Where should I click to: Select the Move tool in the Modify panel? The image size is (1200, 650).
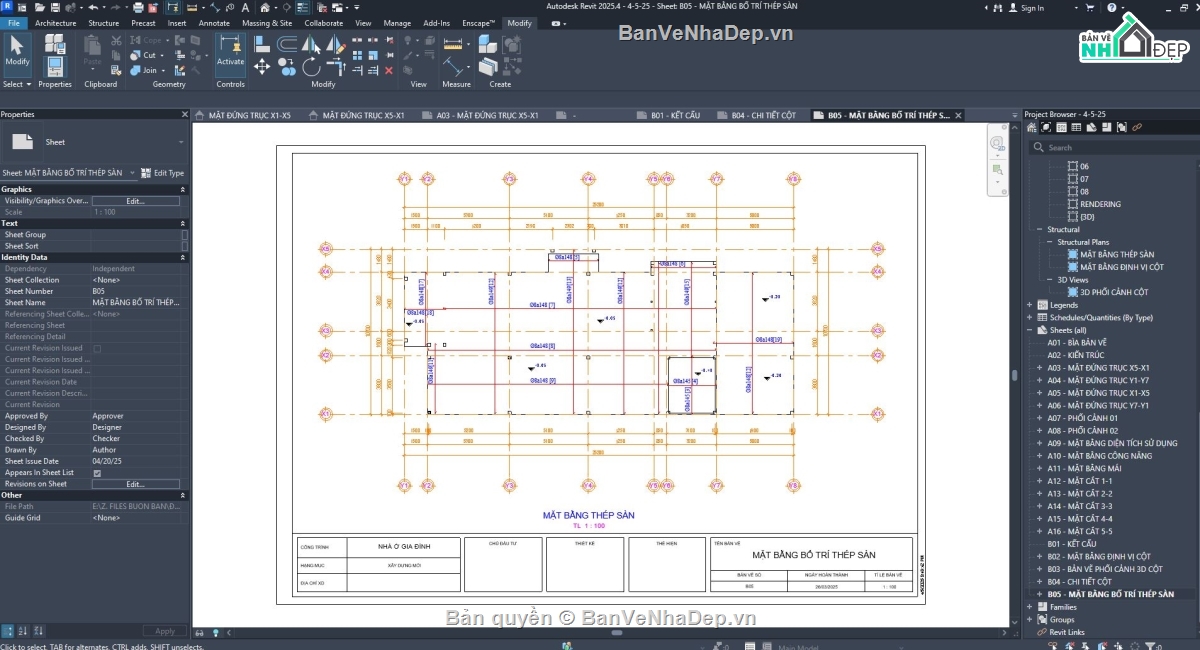tap(262, 67)
